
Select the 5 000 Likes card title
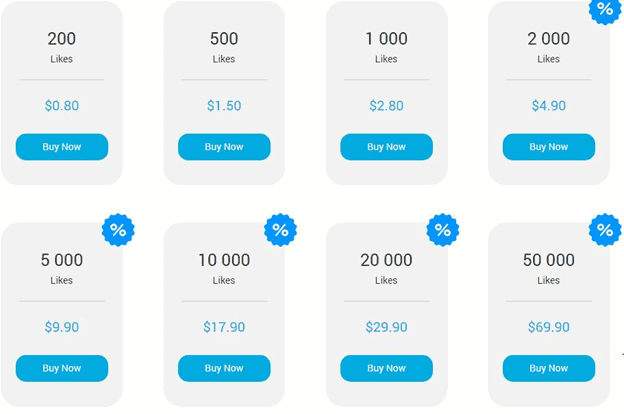62,260
